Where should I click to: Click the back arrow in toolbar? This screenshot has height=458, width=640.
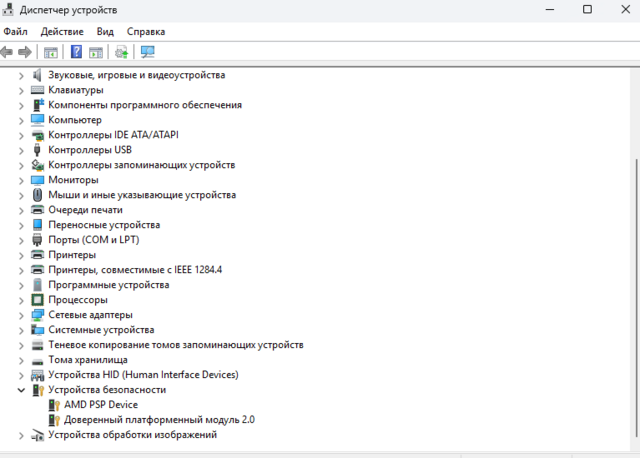tap(8, 52)
